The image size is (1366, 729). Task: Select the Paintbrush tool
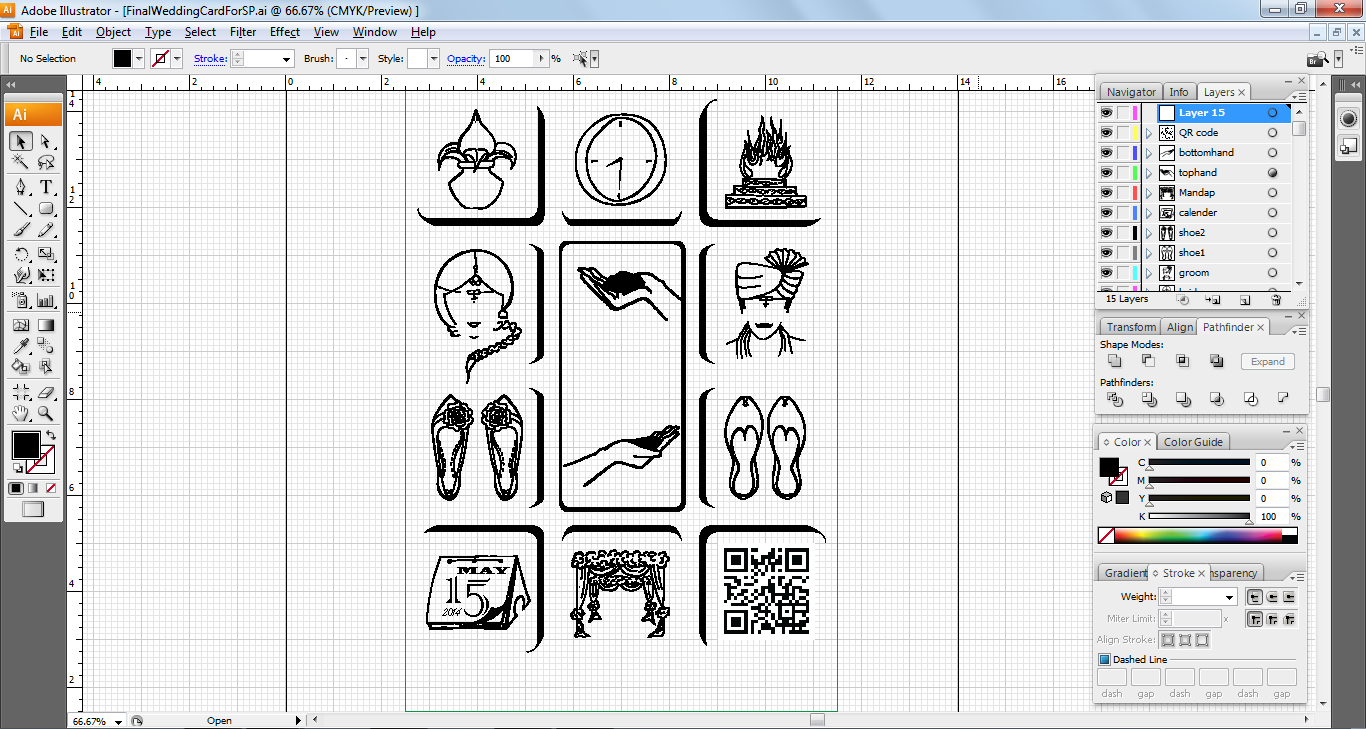[x=21, y=230]
